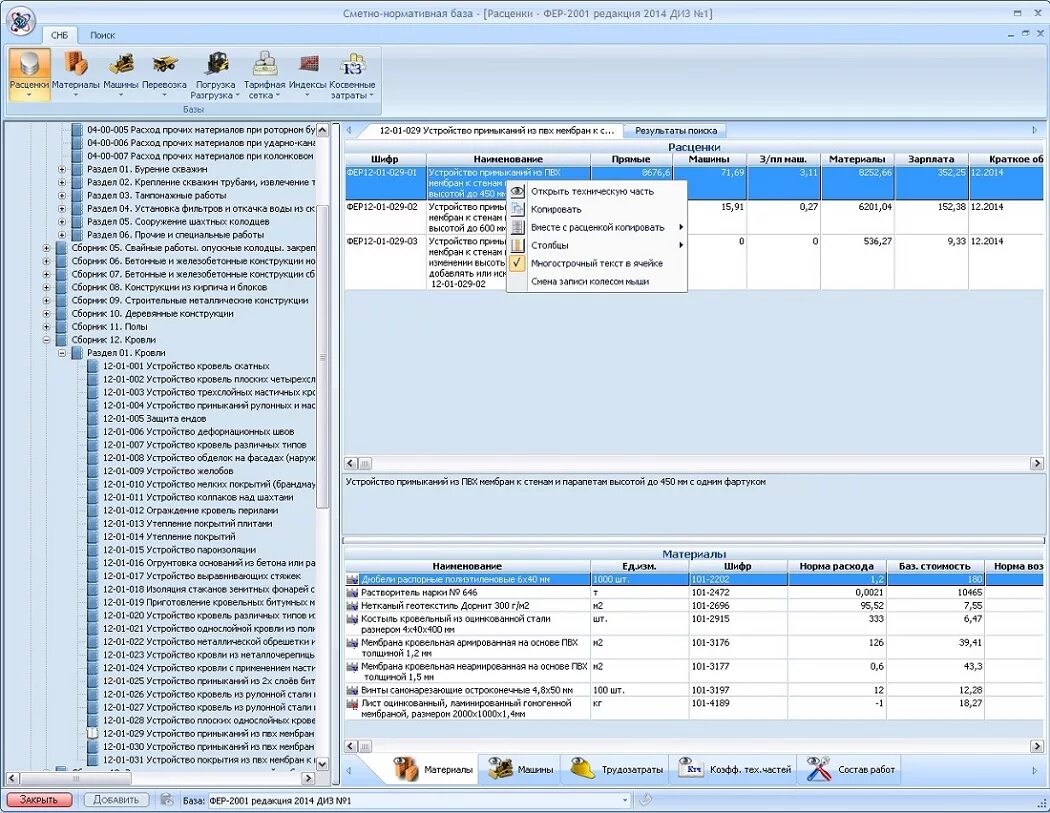Screen dimensions: 1050x813
Task: Expand Раздел 01. Бурение скважин
Action: [x=62, y=169]
